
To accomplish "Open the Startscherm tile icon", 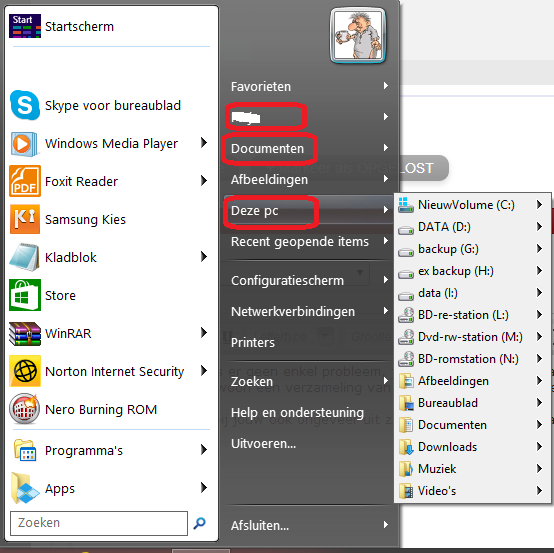I will [x=25, y=26].
